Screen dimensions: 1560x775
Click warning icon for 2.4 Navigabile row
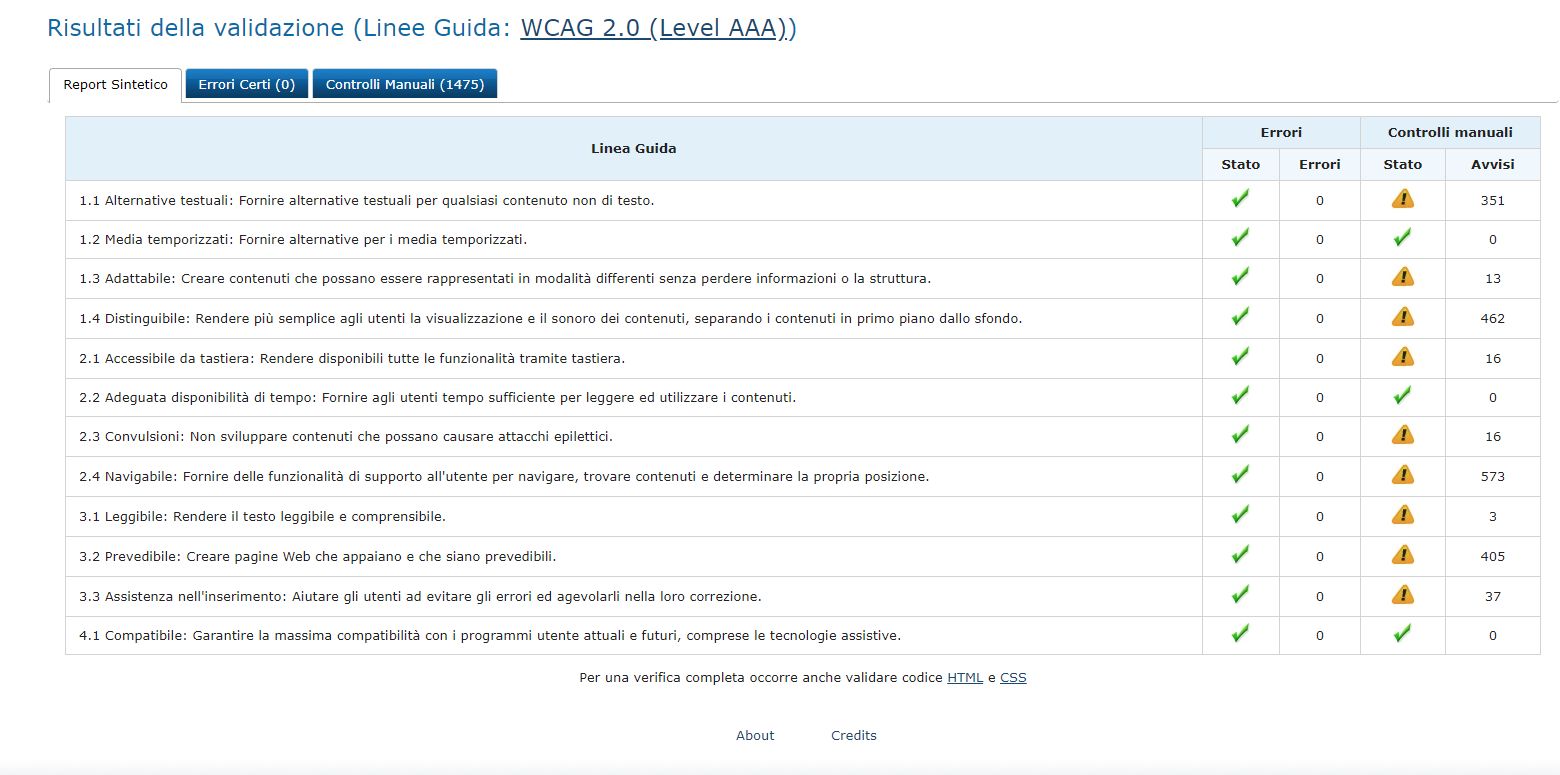(1402, 475)
